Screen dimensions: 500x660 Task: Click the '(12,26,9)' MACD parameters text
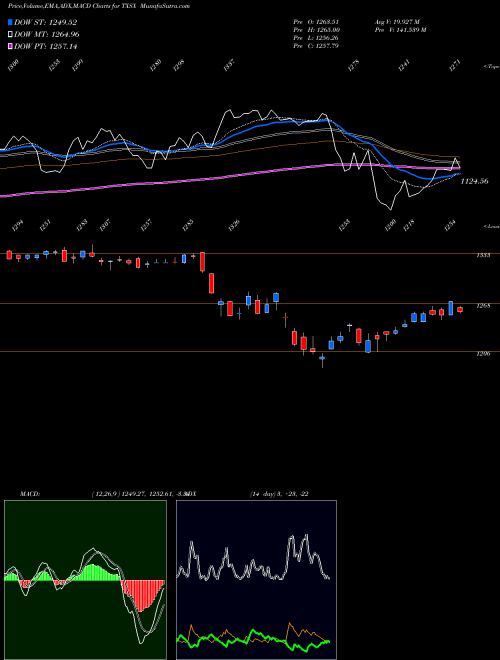pos(105,494)
